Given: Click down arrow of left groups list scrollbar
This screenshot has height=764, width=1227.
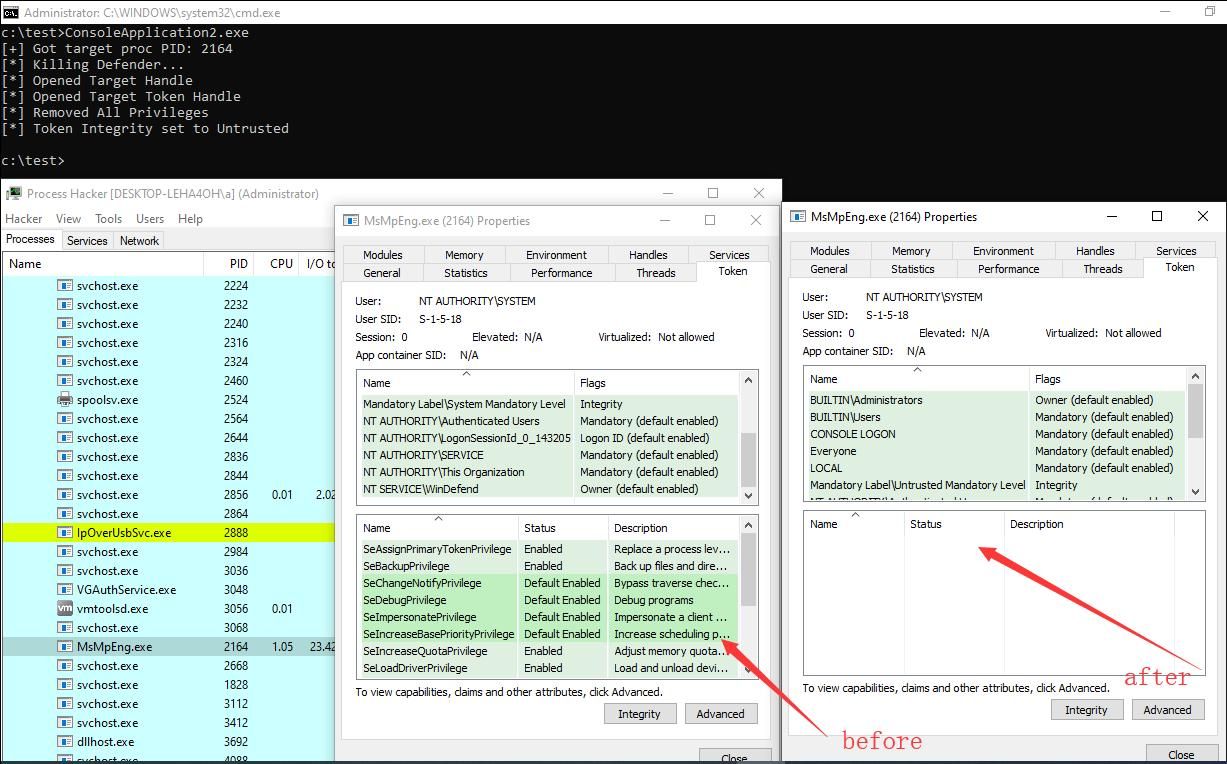Looking at the screenshot, I should (749, 495).
